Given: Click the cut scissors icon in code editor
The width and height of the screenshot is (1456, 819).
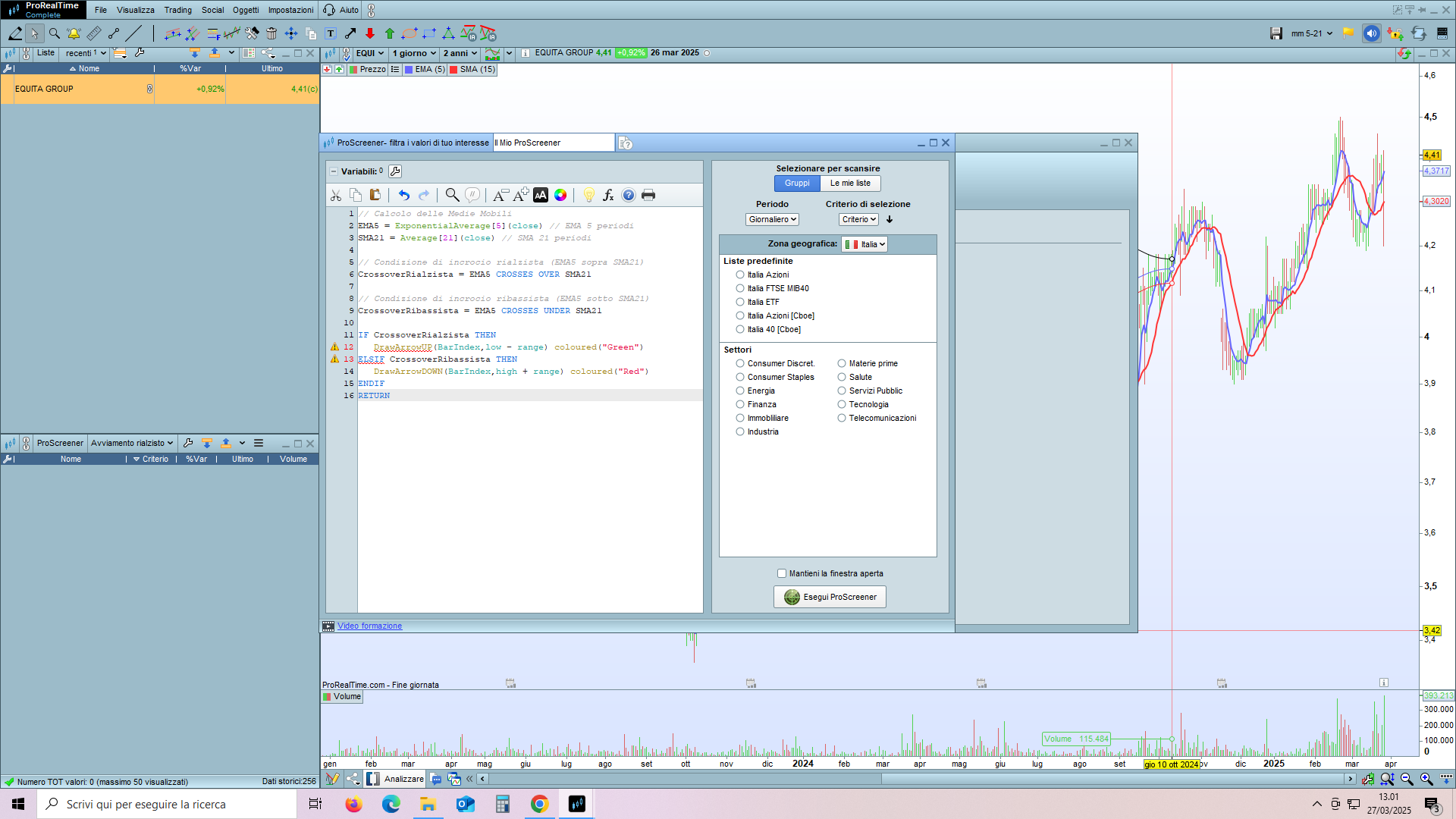Looking at the screenshot, I should tap(336, 196).
